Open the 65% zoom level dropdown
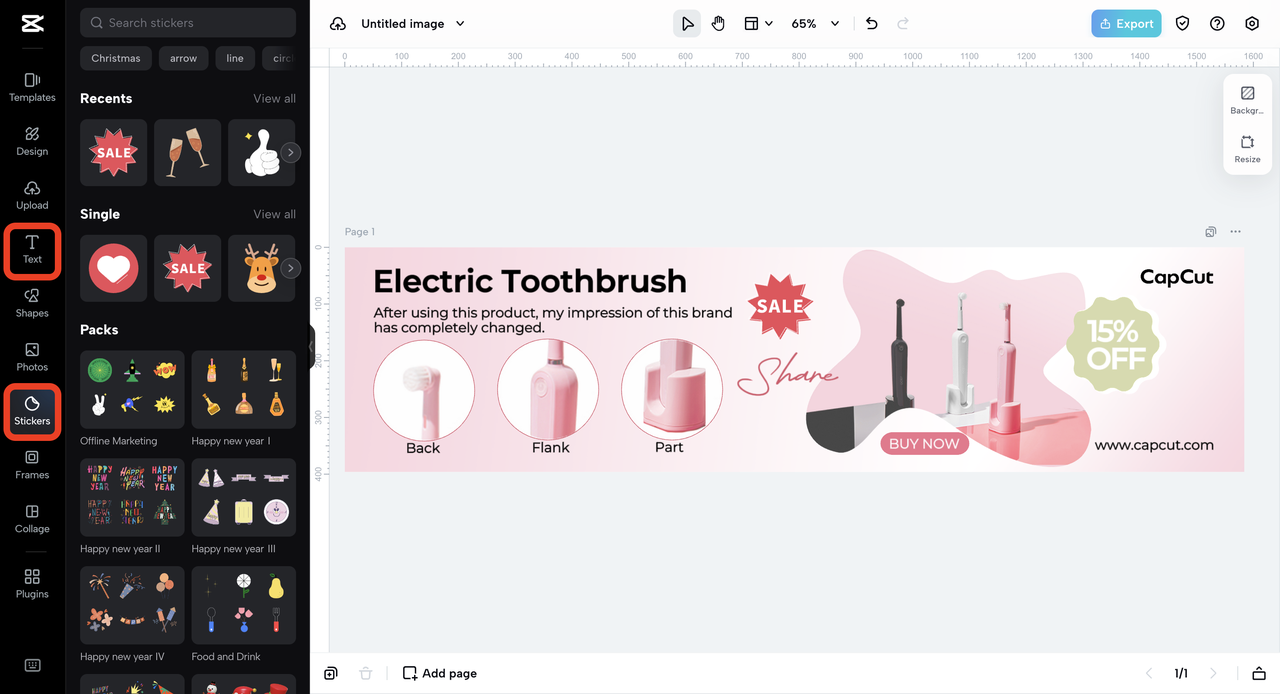Screen dimensions: 1280x694 click(815, 24)
